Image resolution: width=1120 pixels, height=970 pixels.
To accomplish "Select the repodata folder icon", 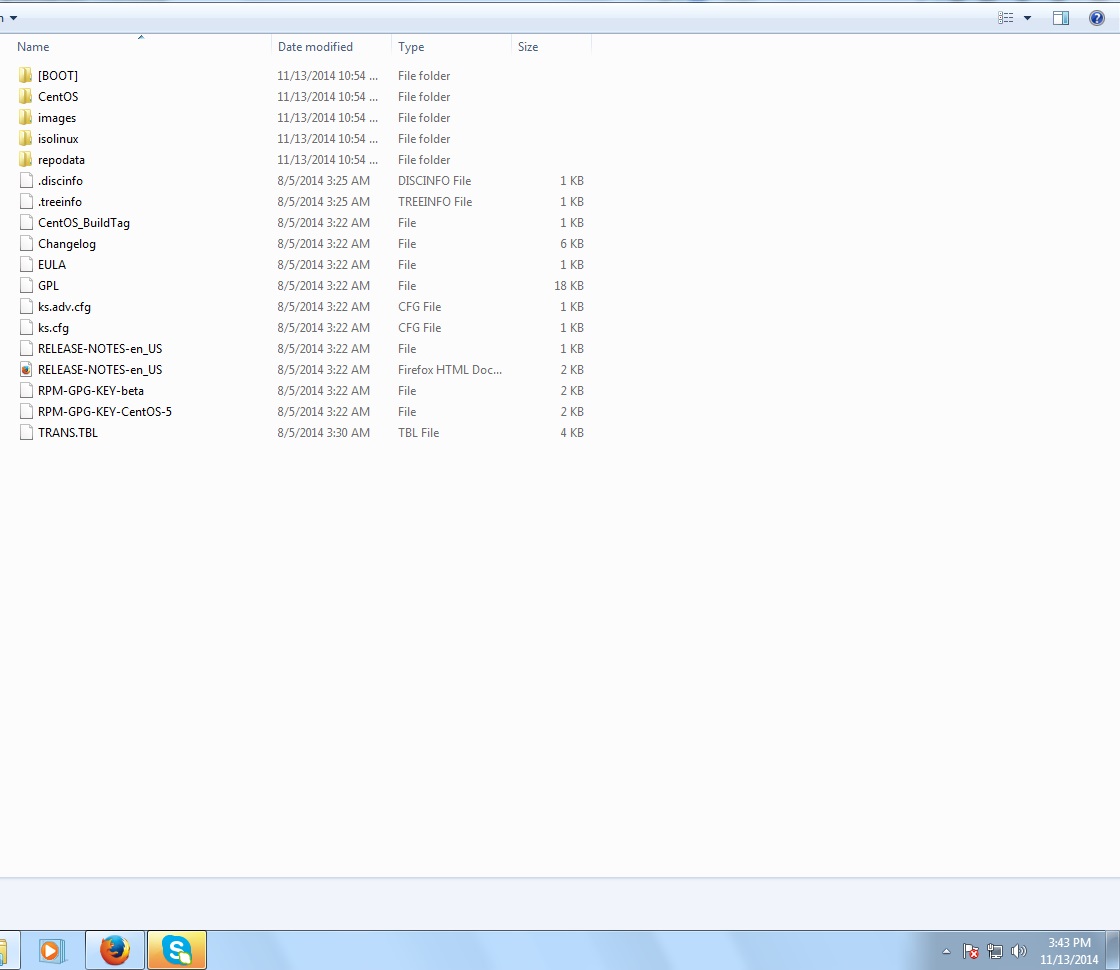I will point(26,159).
